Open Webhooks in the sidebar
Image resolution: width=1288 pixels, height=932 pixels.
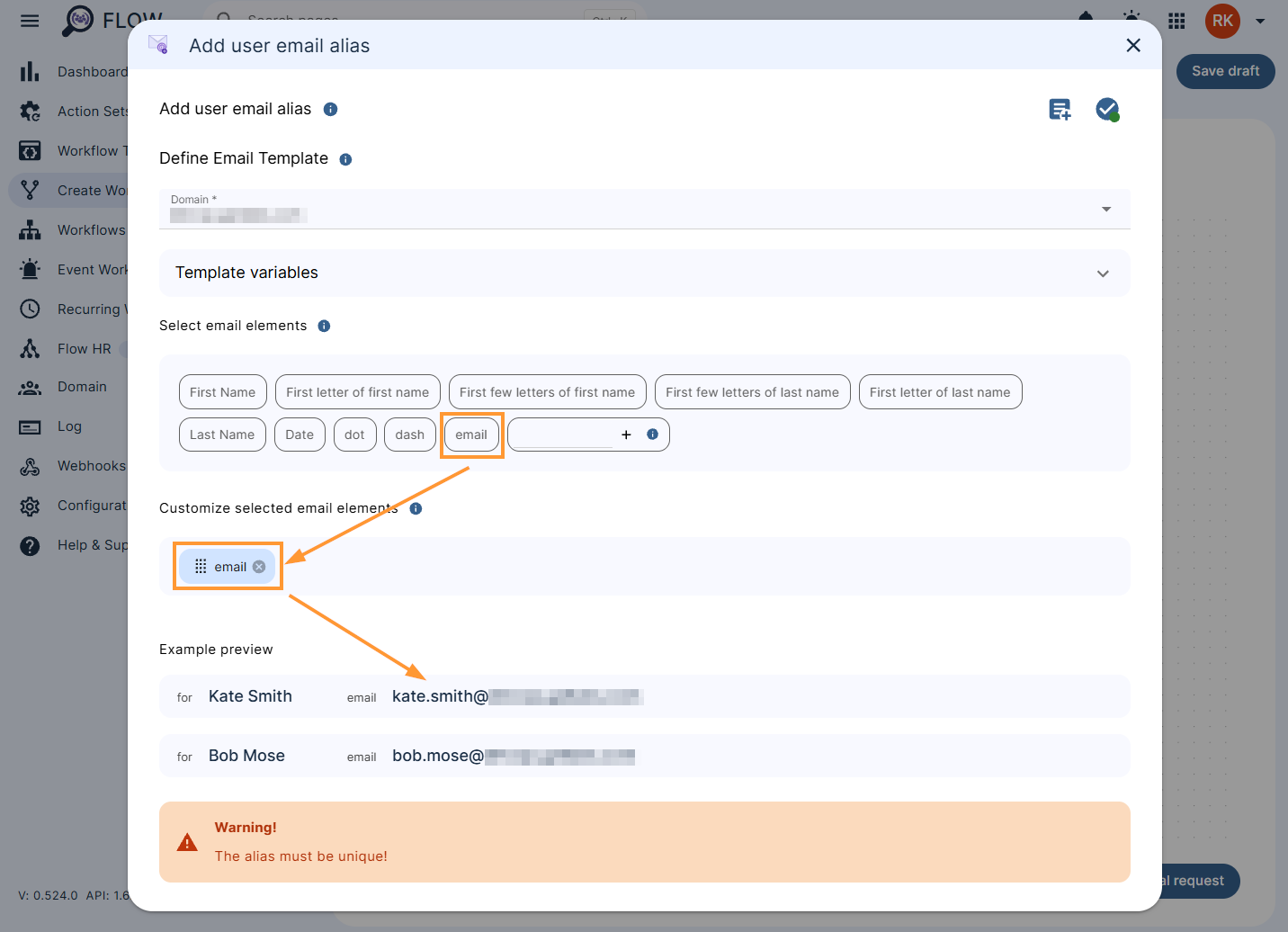92,466
